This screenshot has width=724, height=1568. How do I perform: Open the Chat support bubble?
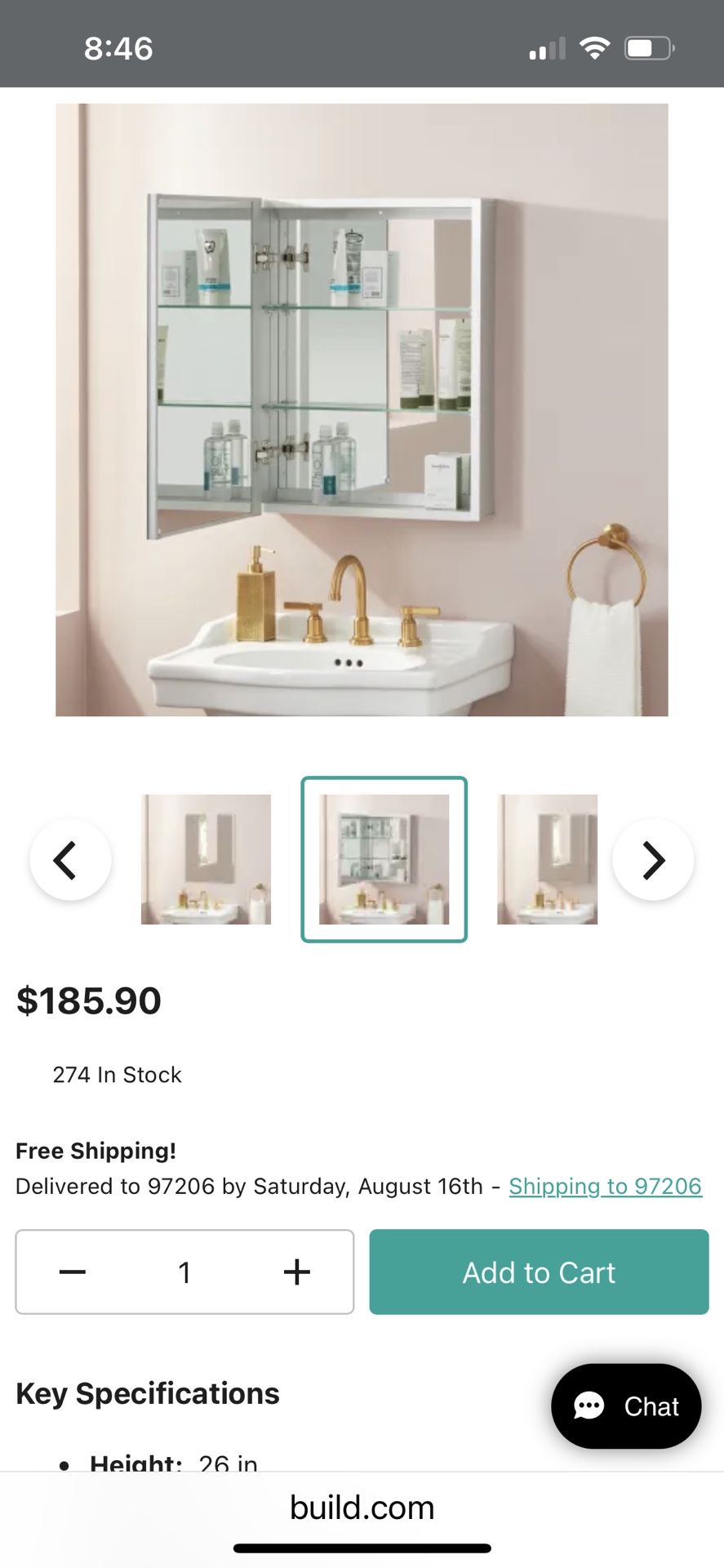tap(626, 1406)
